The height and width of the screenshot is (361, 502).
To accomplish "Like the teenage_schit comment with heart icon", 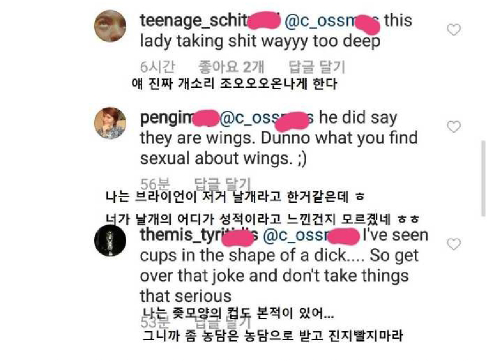I will (454, 30).
